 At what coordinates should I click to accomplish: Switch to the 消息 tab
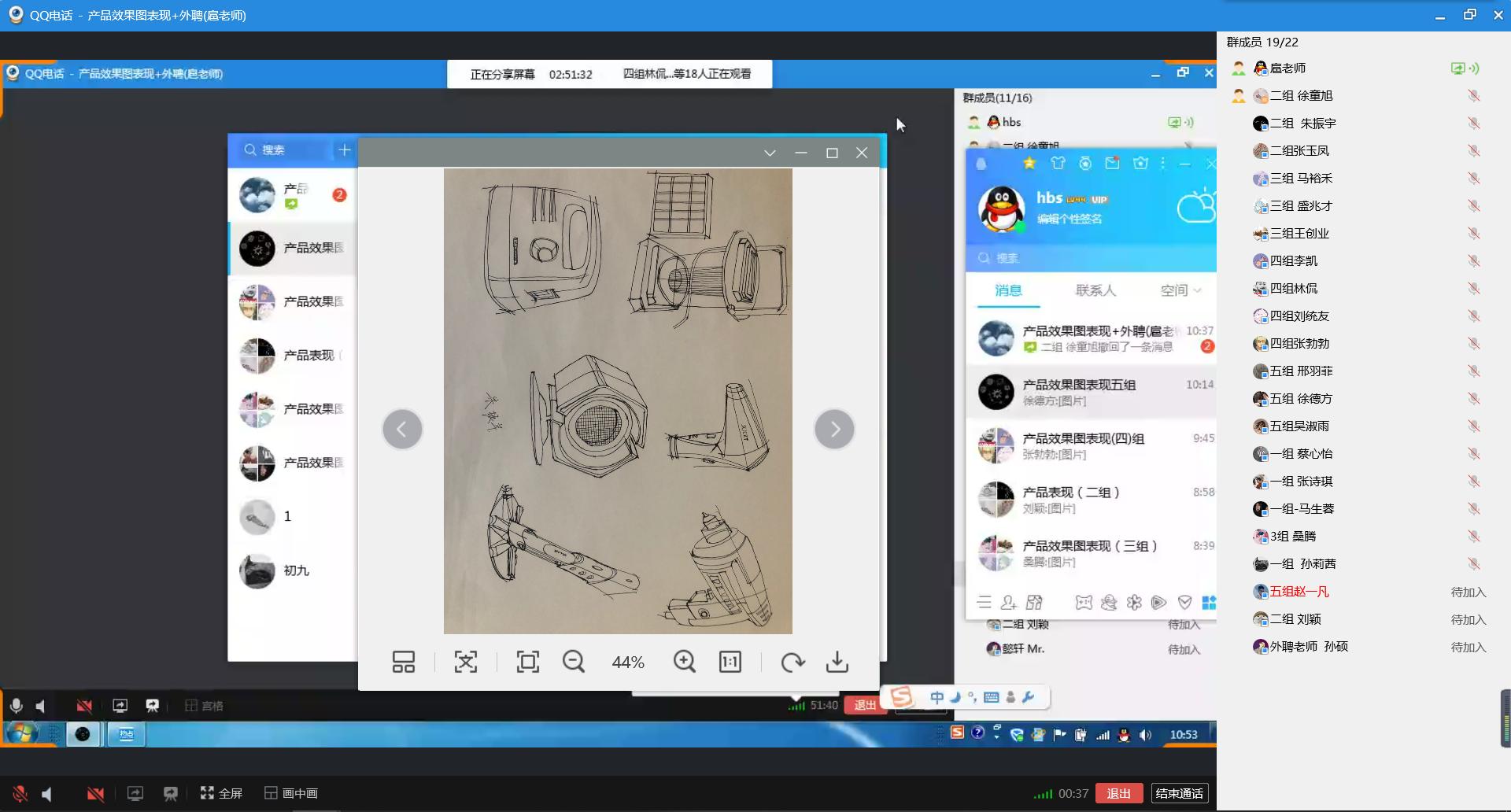1008,290
